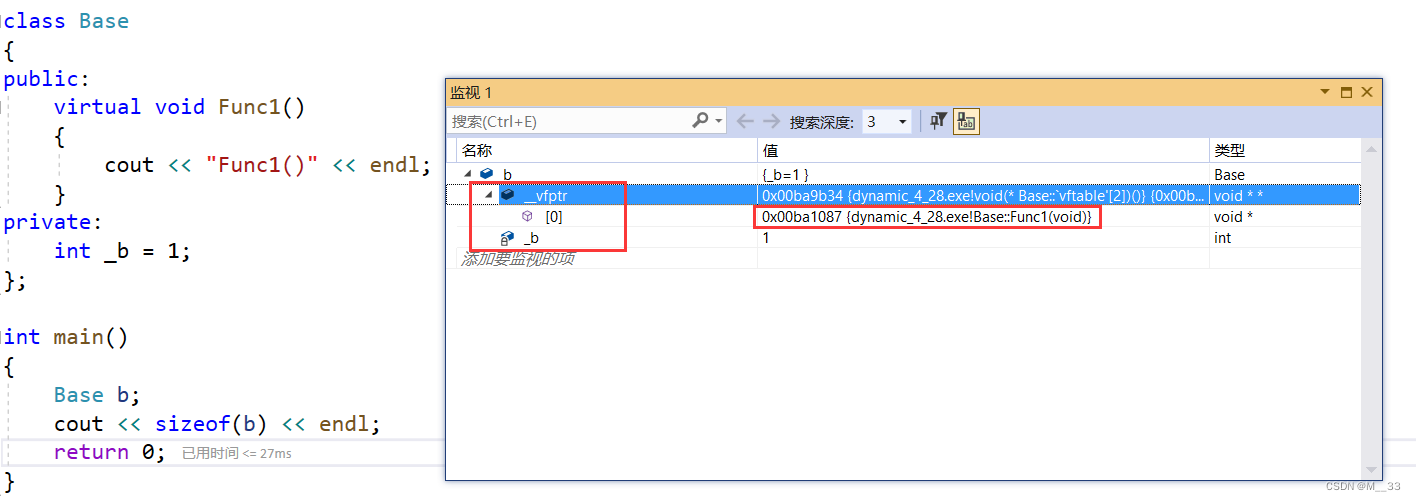Click the blue cube icon beside b
The height and width of the screenshot is (501, 1416).
(x=486, y=174)
